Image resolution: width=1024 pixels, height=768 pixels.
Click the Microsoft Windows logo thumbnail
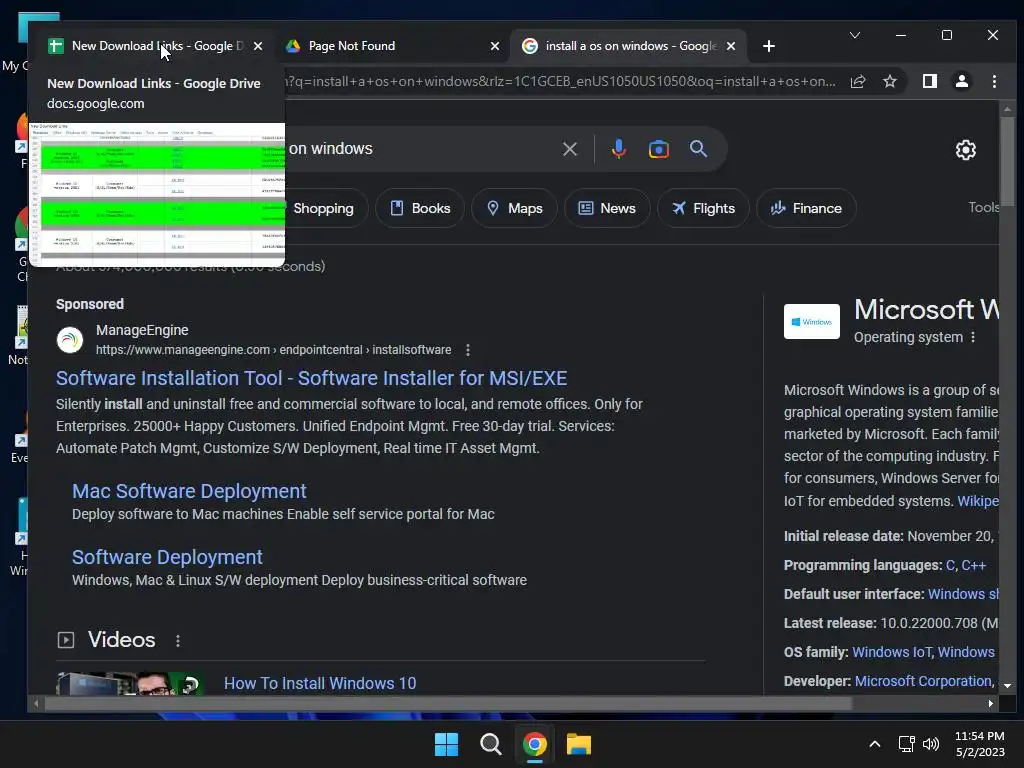coord(812,321)
